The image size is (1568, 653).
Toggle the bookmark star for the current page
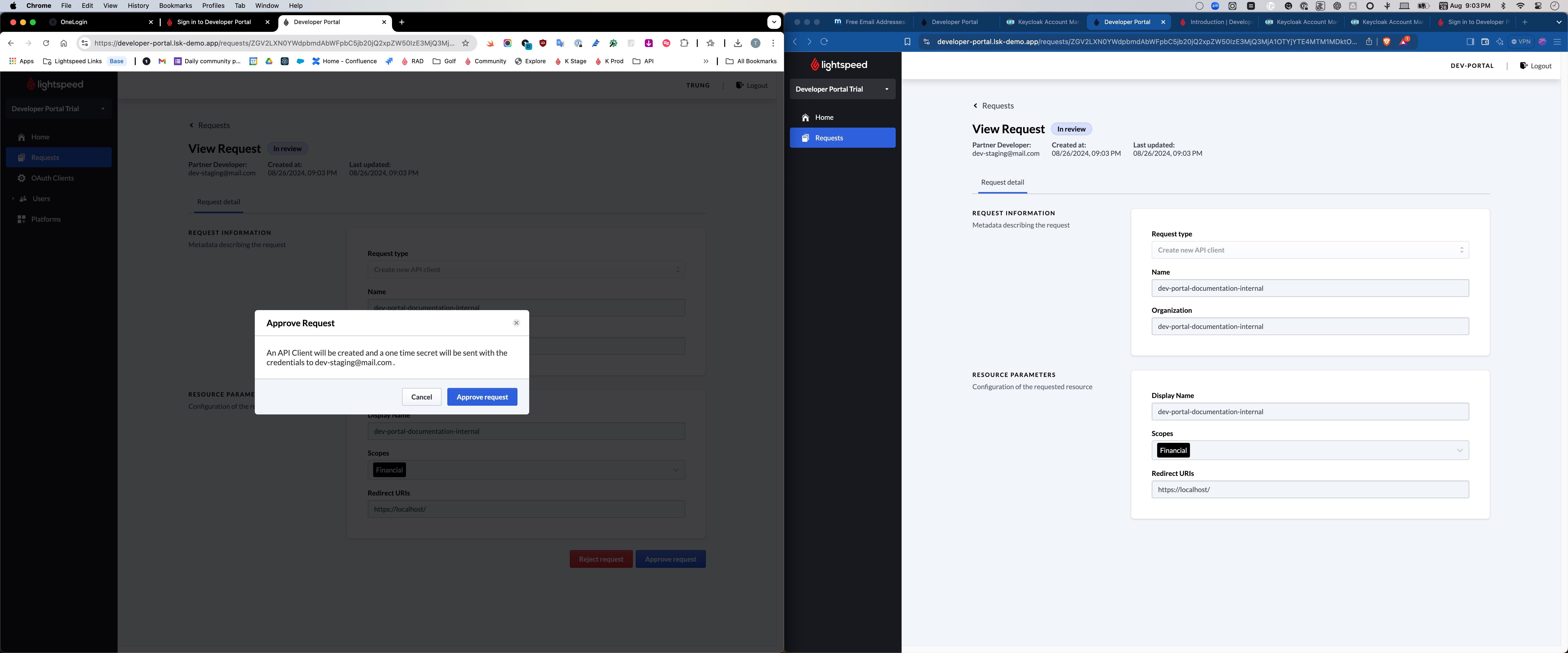466,43
